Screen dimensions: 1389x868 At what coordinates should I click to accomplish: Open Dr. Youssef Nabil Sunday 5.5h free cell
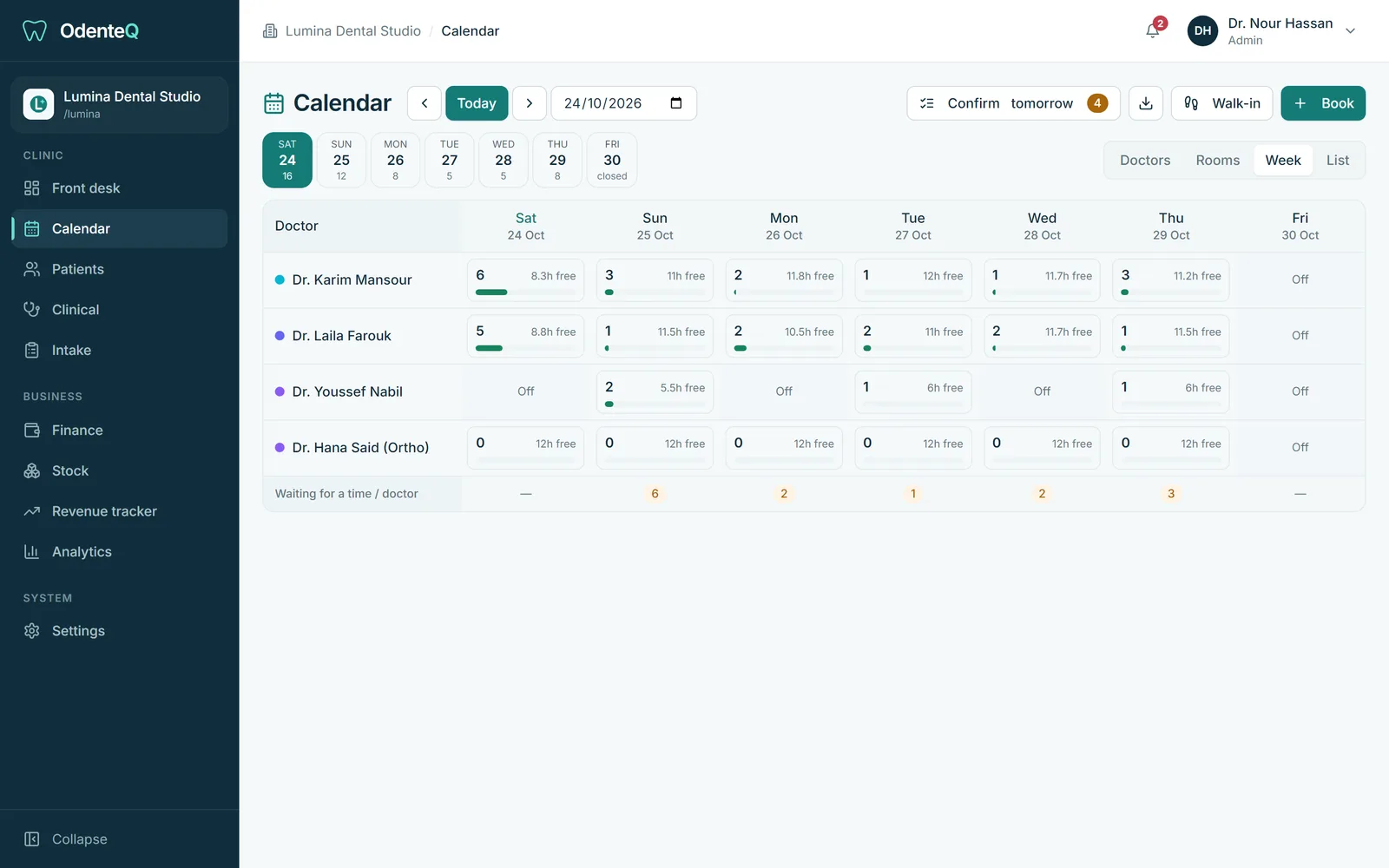point(655,392)
